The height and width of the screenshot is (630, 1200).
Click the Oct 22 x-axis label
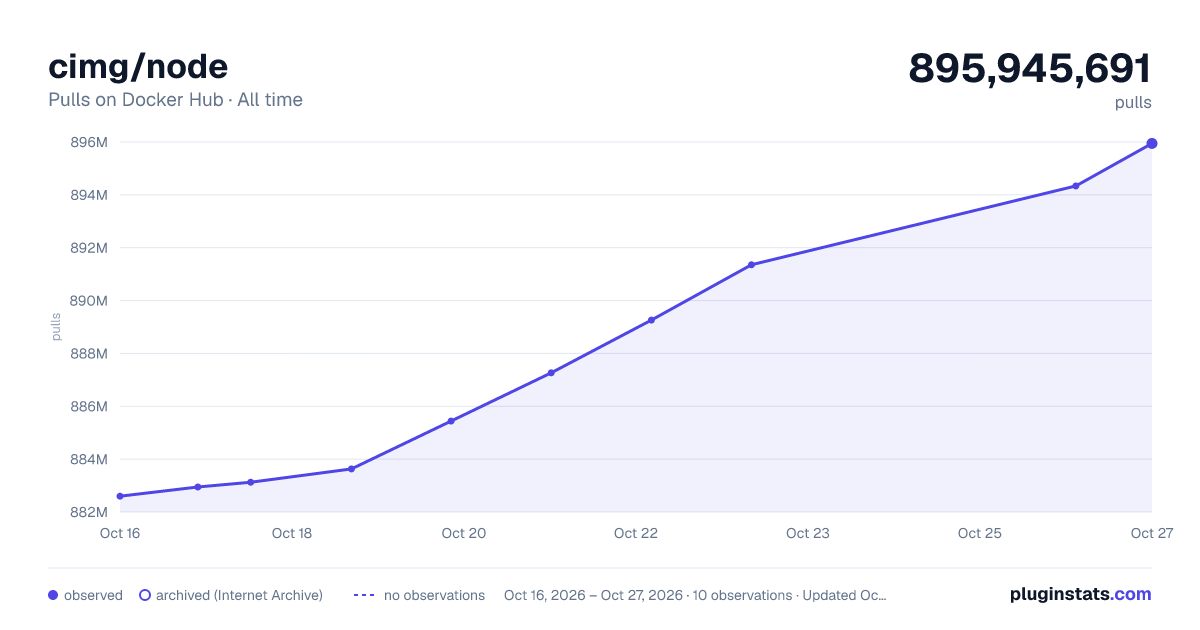click(x=636, y=533)
